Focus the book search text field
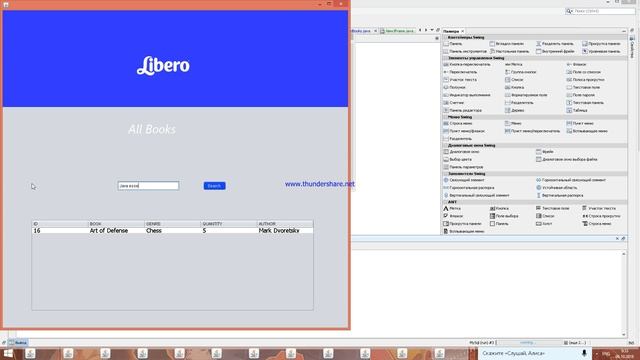The image size is (640, 360). (x=148, y=186)
